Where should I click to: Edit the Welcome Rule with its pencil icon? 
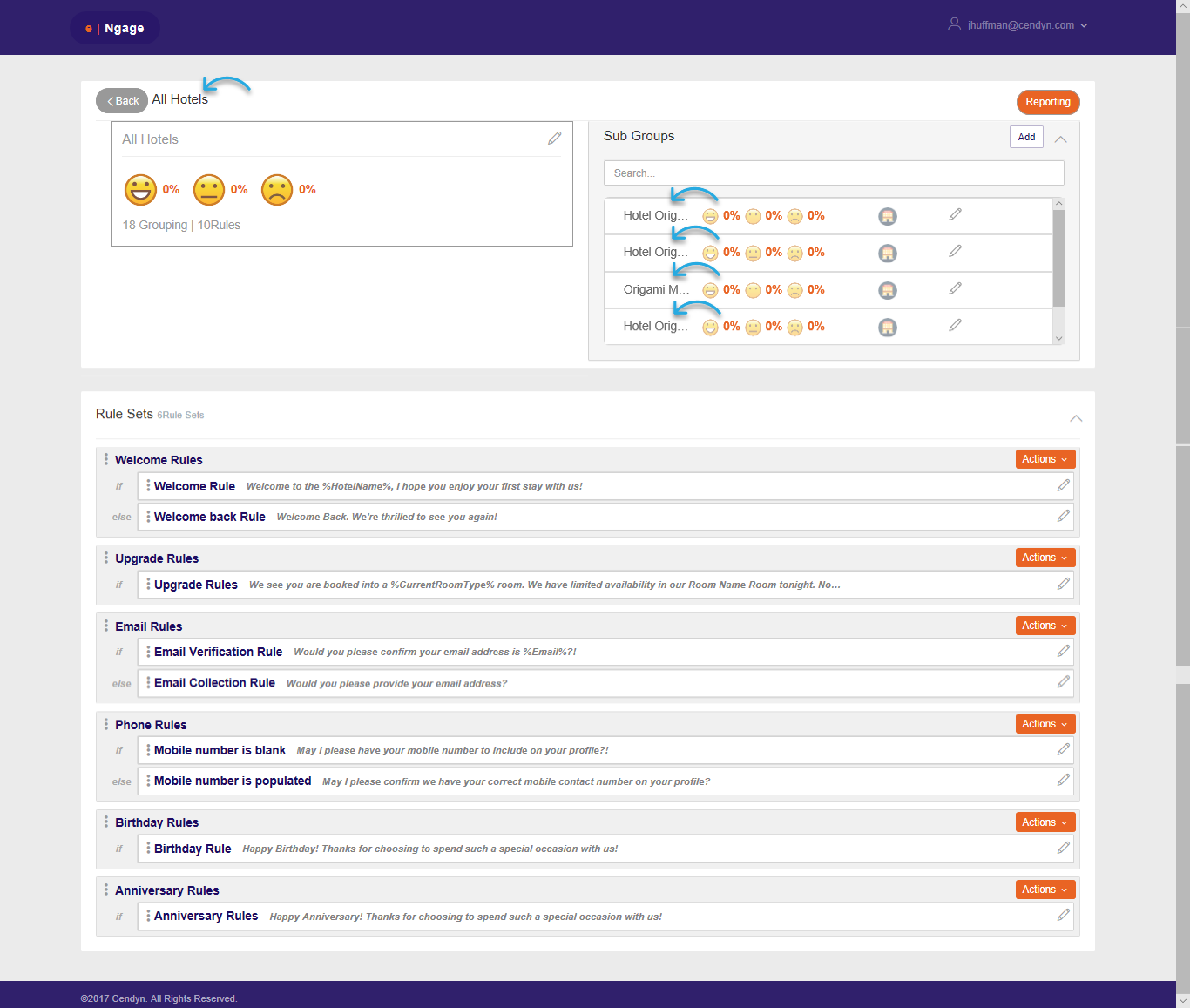coord(1063,485)
